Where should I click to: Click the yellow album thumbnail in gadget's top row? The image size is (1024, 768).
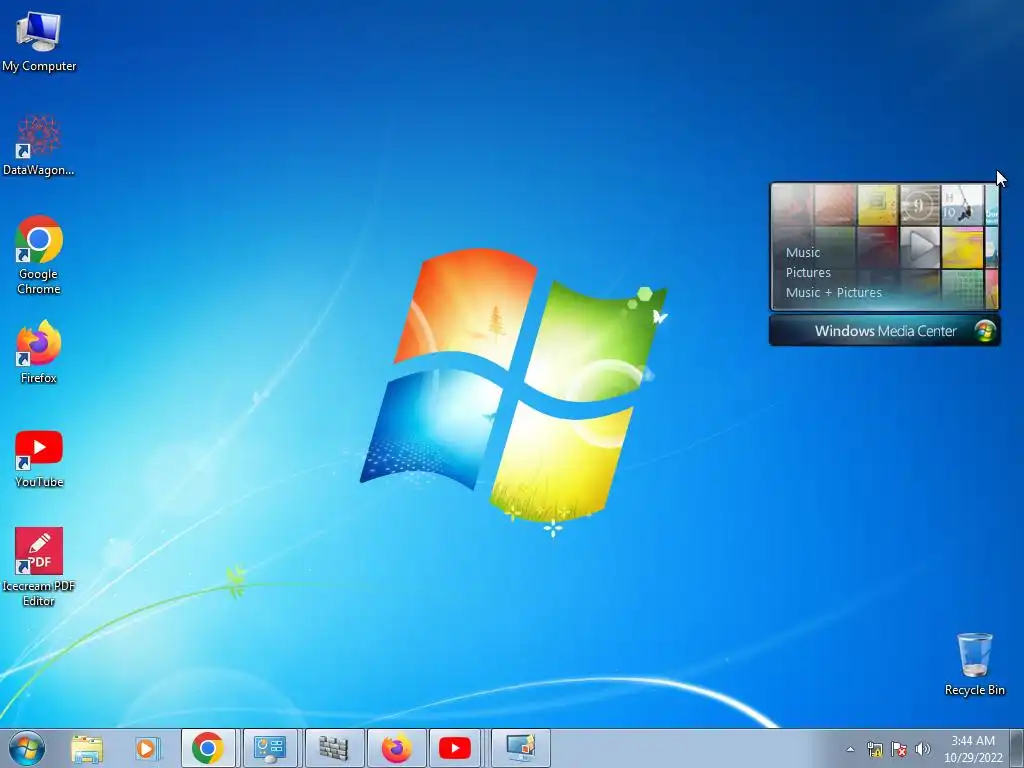click(x=877, y=204)
